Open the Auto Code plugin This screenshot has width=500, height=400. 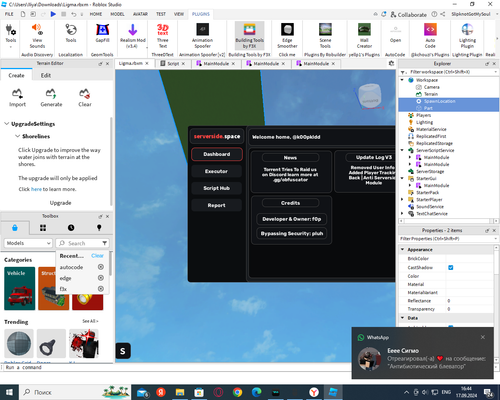pos(430,36)
